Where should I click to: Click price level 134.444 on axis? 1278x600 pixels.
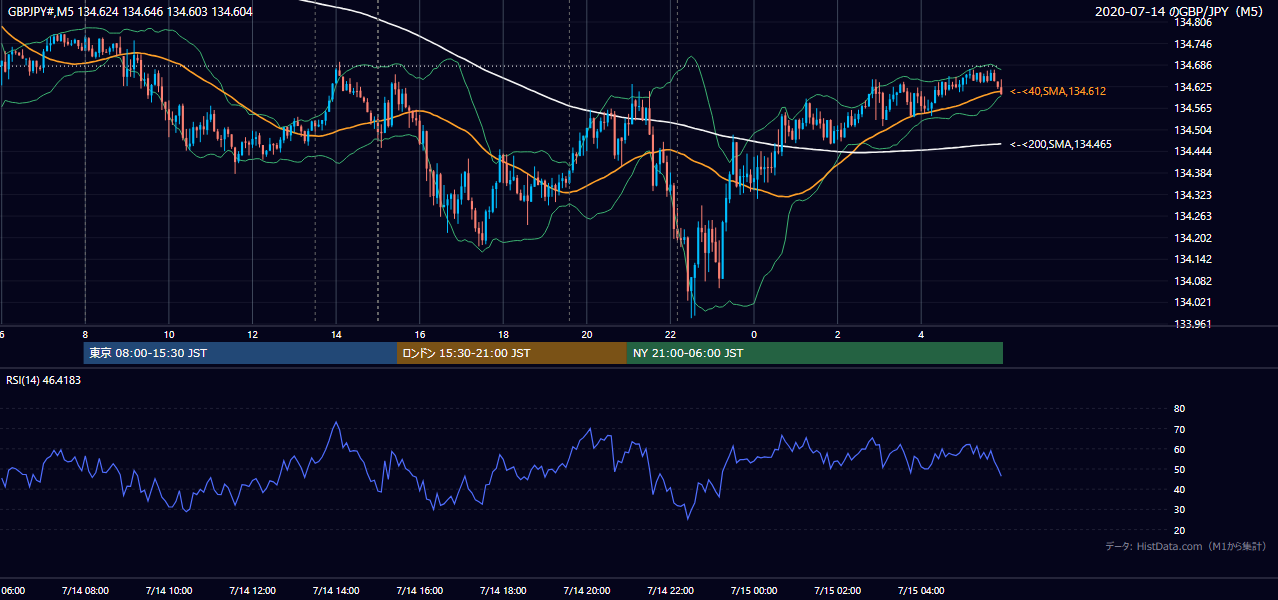[x=1192, y=152]
